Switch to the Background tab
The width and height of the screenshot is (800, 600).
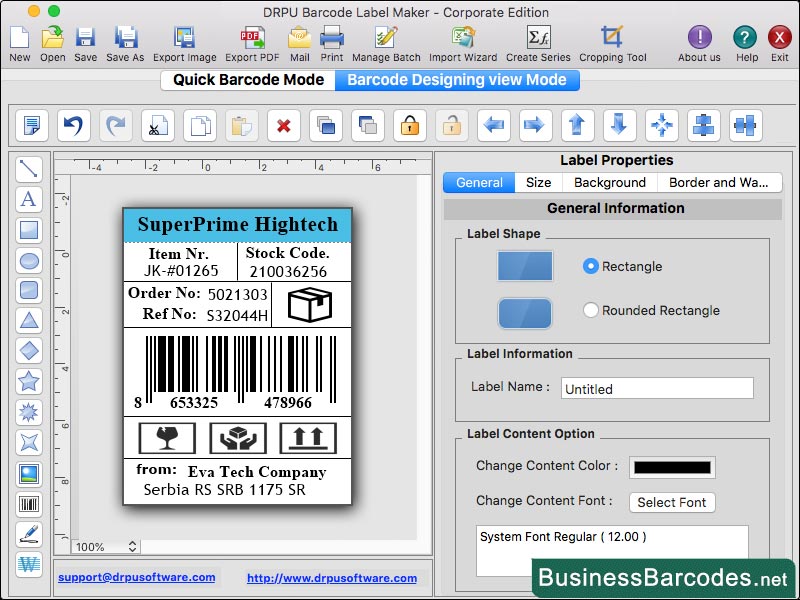(609, 182)
